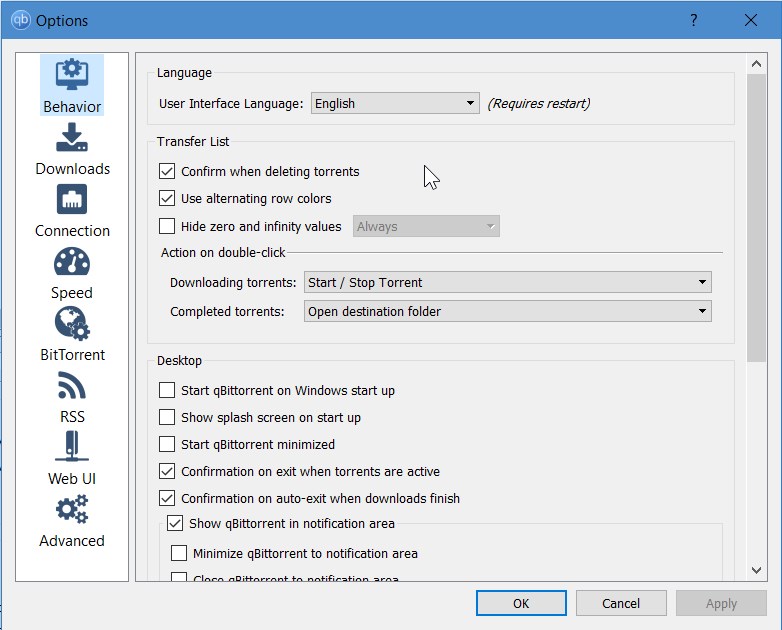The height and width of the screenshot is (630, 782).
Task: Enable Minimize qBittorrent to notification area
Action: 179,553
